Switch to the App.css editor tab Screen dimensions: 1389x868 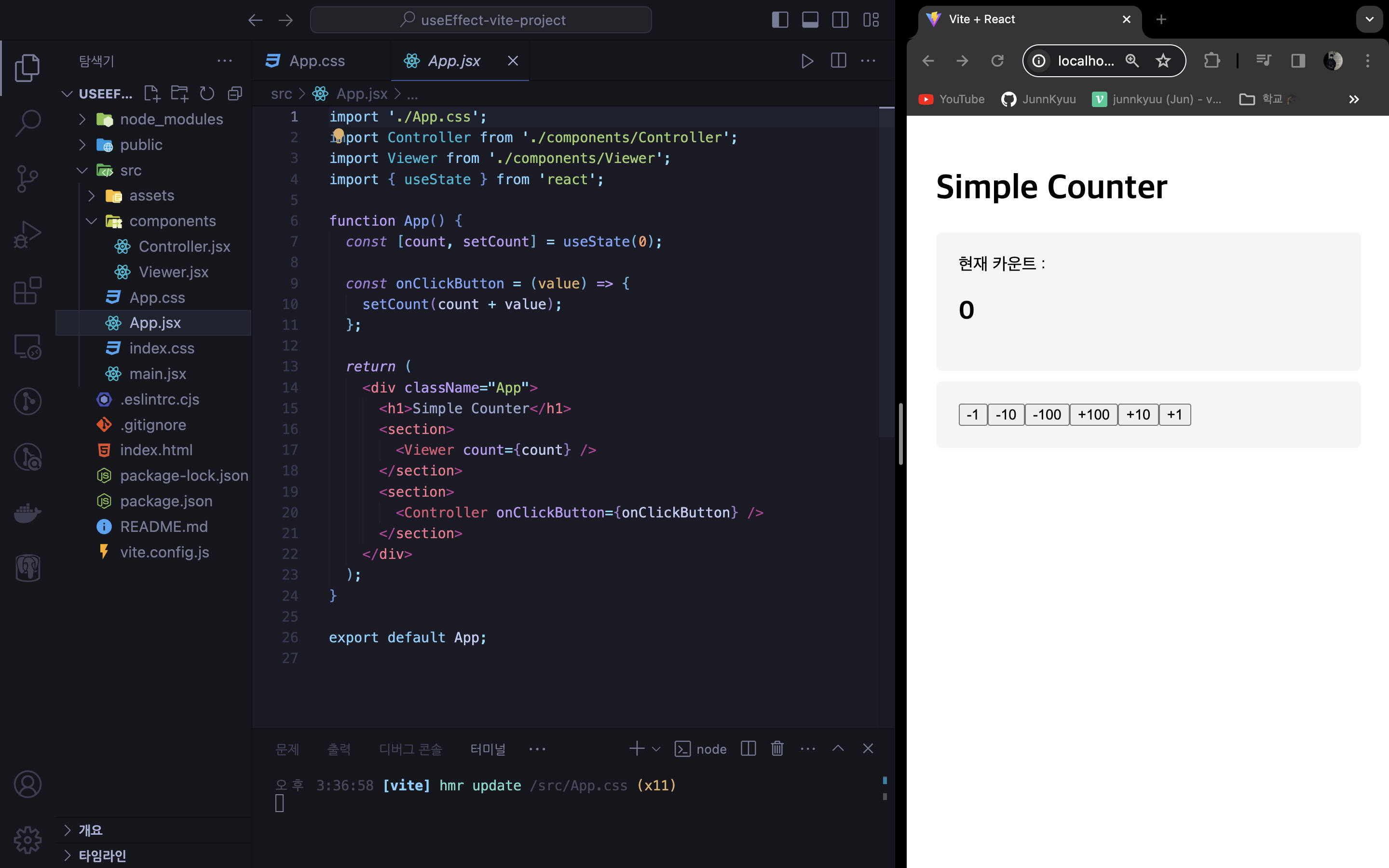pos(317,61)
